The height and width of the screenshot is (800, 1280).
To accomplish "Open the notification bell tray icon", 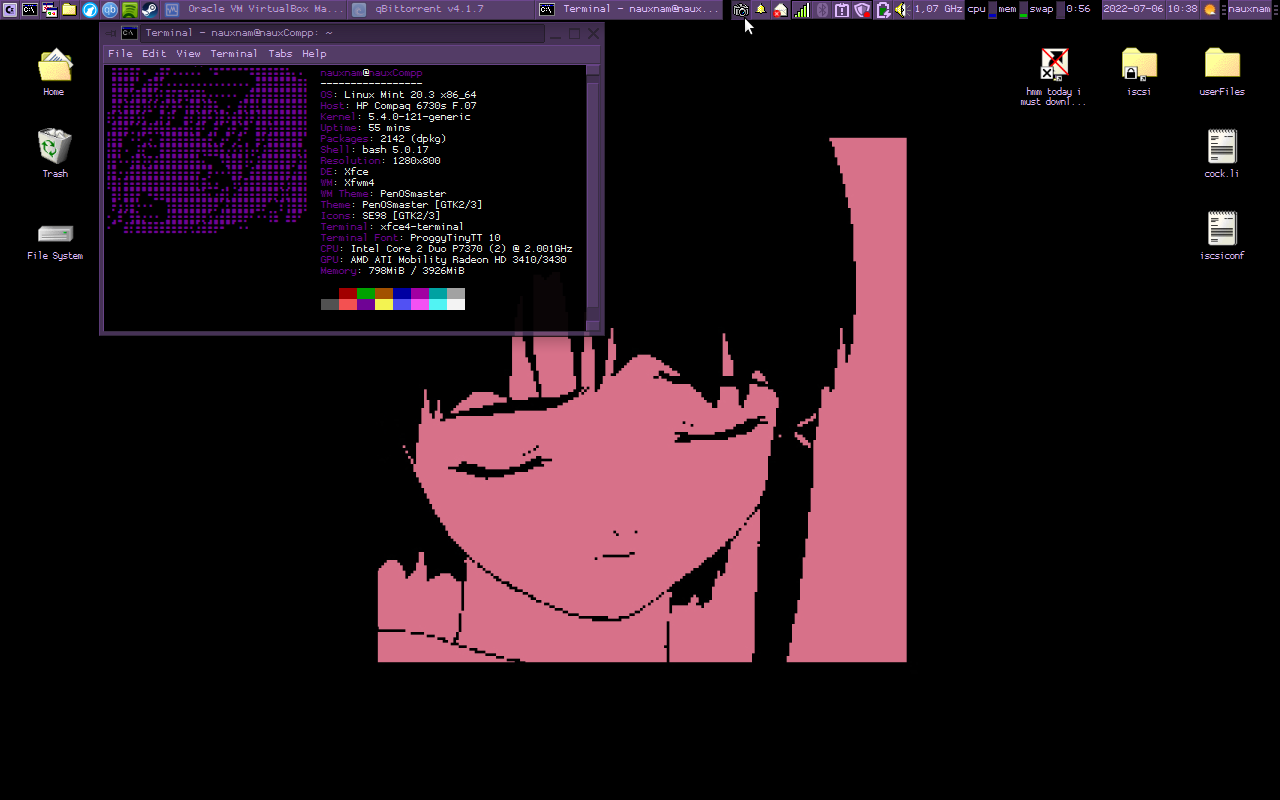I will point(760,9).
